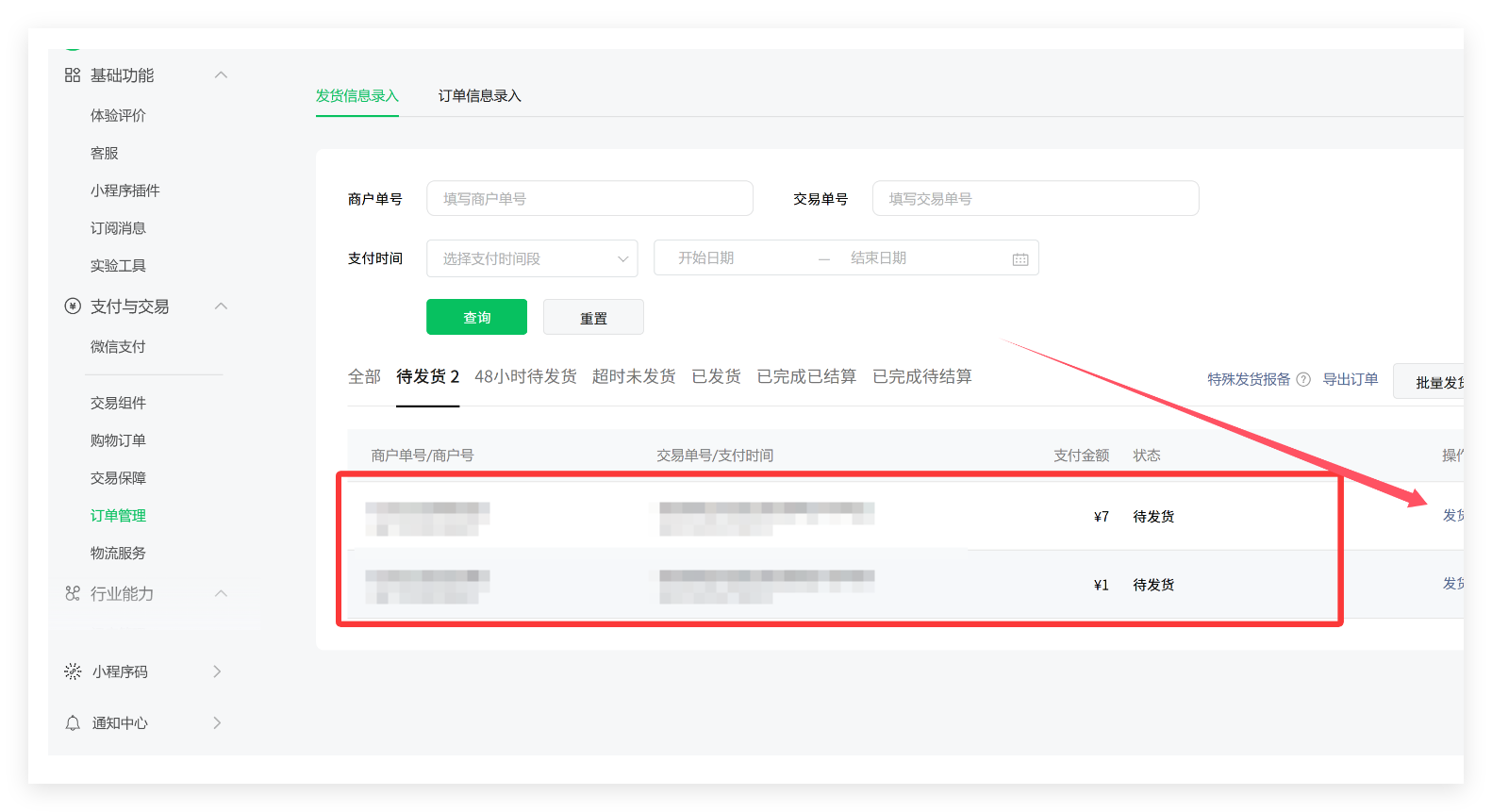Select the 待发货 2 filter tab

click(x=427, y=376)
